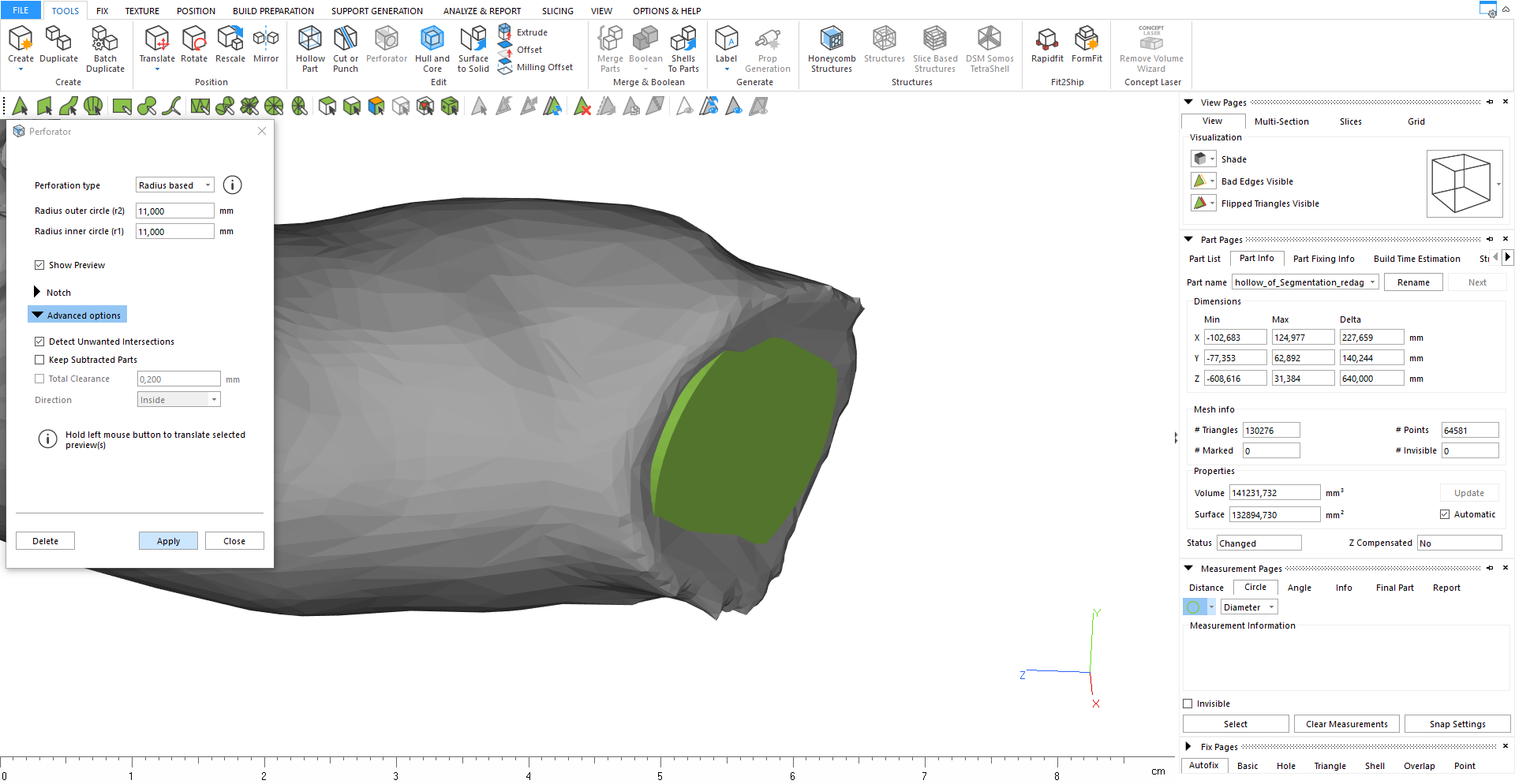This screenshot has width=1515, height=784.
Task: Click the Create part icon
Action: click(x=21, y=39)
